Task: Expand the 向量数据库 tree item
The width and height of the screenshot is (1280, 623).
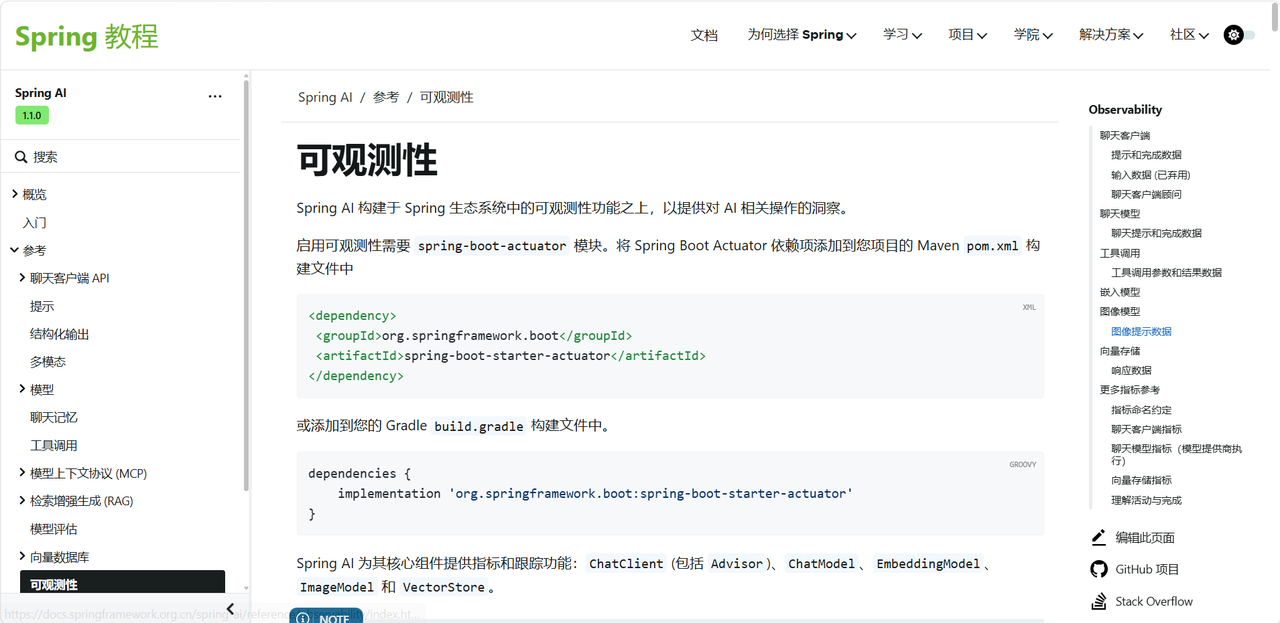Action: coord(22,556)
